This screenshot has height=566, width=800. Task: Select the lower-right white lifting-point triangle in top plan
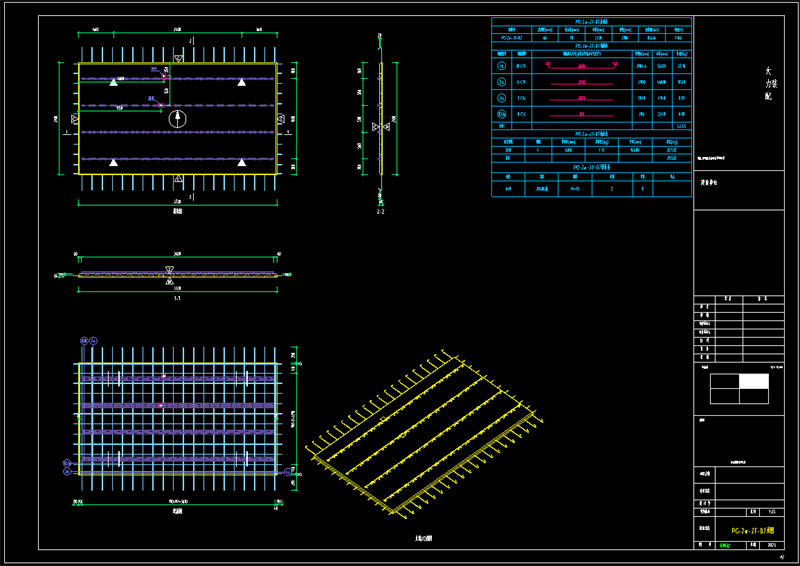click(x=242, y=162)
